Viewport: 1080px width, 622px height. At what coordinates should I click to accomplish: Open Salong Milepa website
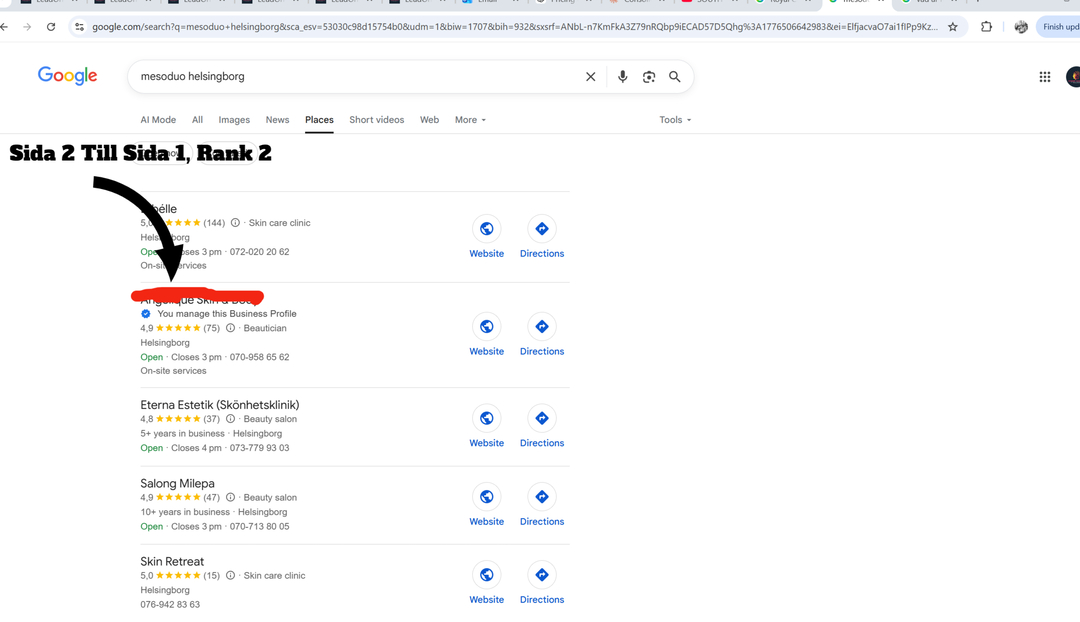coord(486,504)
